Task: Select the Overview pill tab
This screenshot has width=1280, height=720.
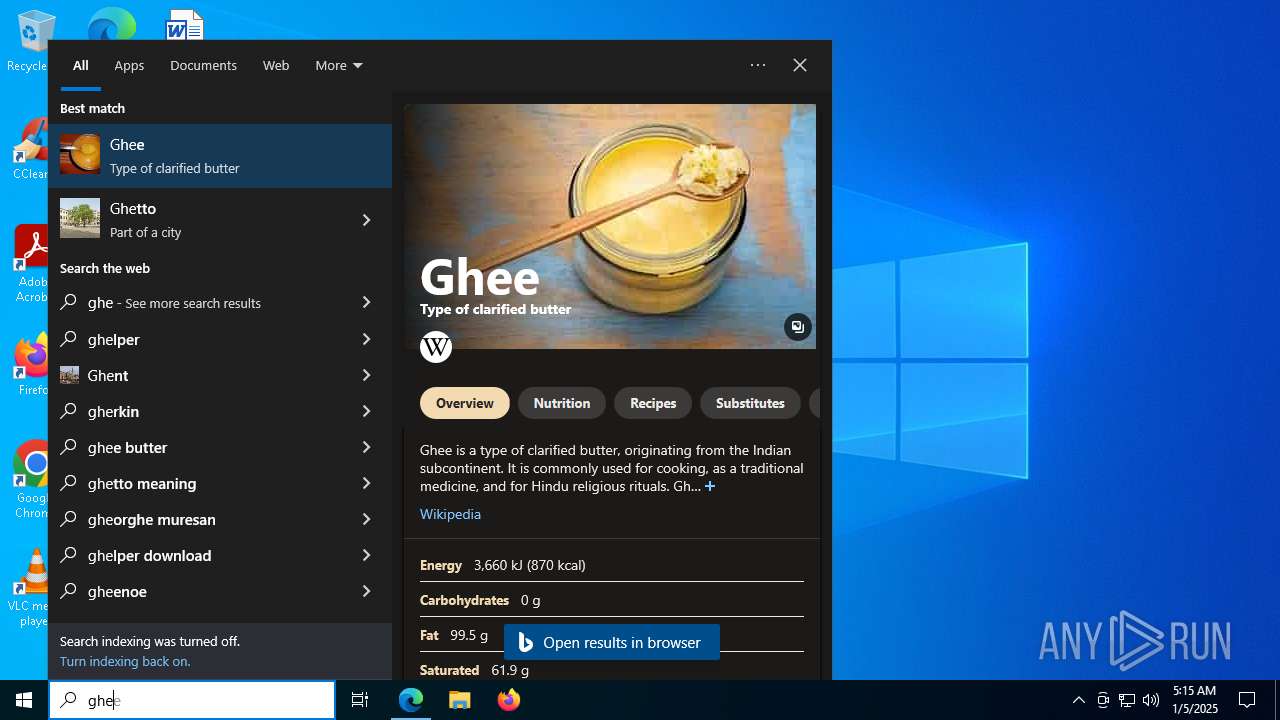Action: click(465, 403)
